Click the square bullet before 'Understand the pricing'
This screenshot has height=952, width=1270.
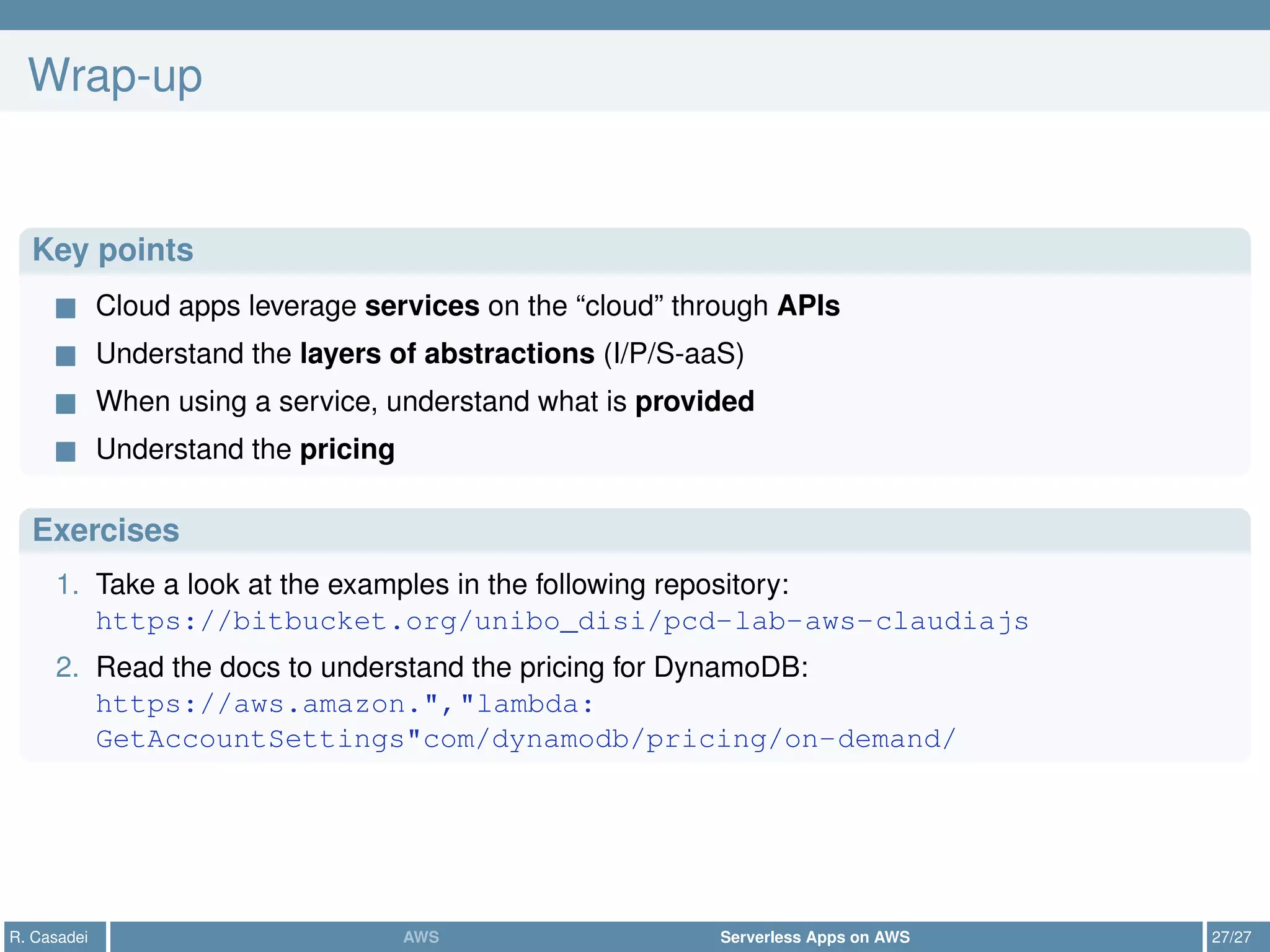coord(66,451)
